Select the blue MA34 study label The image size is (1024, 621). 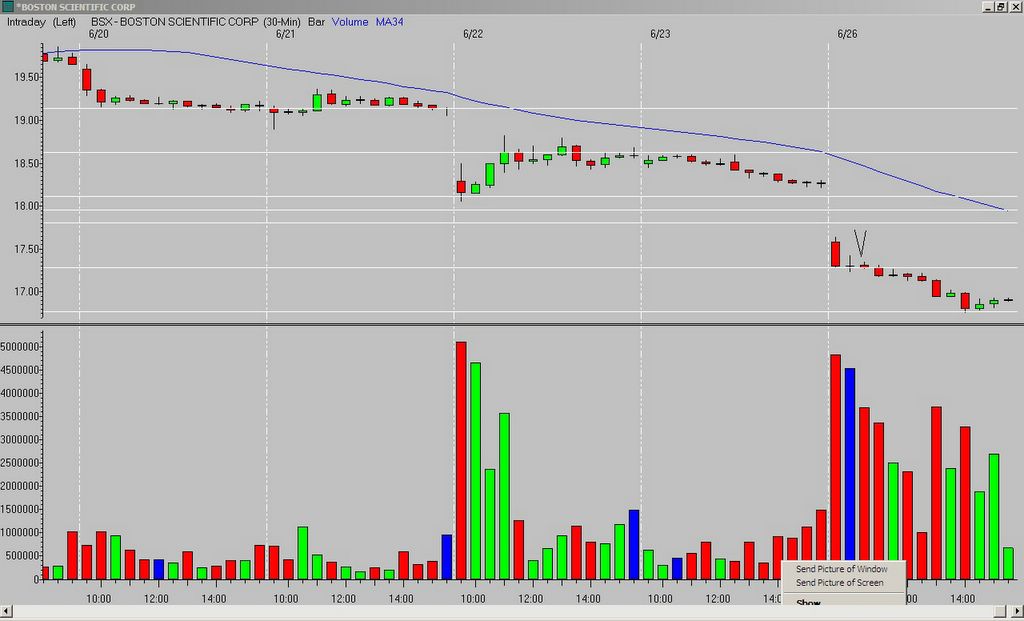[x=389, y=22]
